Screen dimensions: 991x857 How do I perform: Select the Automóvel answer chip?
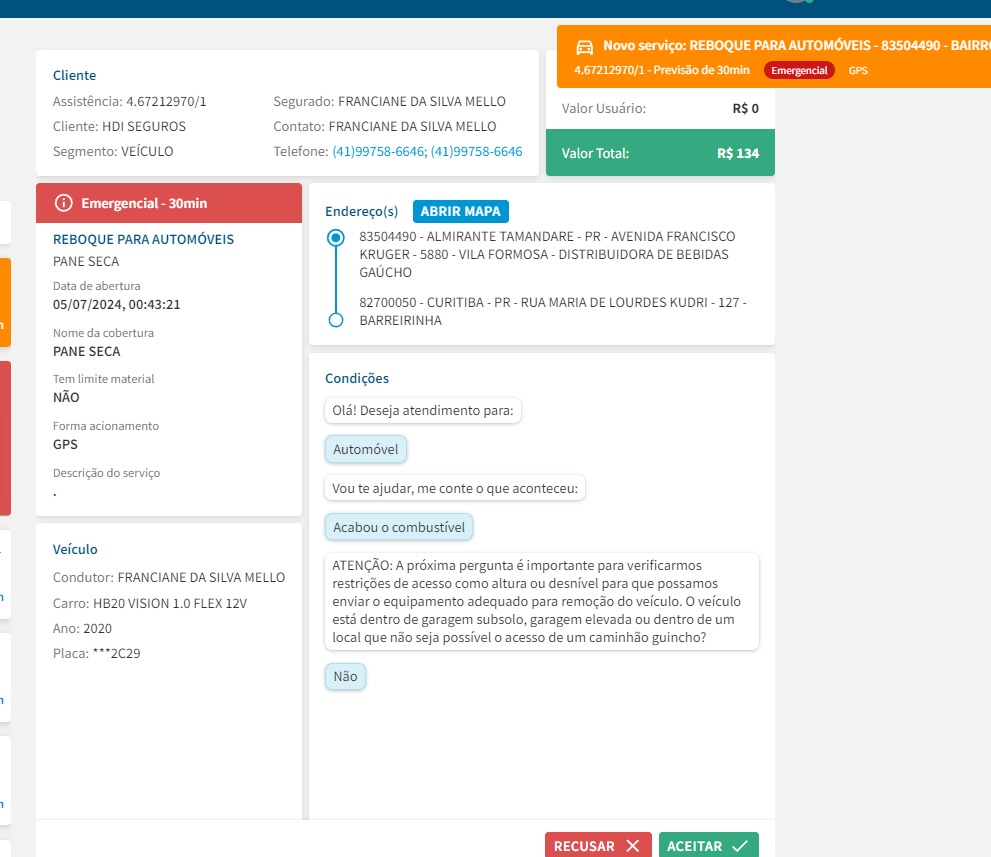point(366,449)
